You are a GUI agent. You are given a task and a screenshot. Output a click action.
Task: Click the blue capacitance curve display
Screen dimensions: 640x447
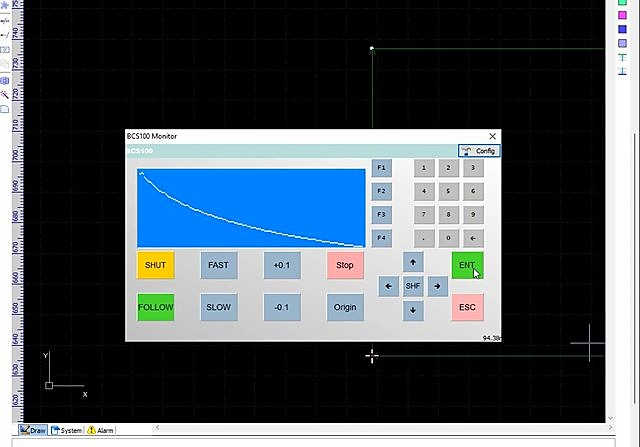(x=251, y=208)
